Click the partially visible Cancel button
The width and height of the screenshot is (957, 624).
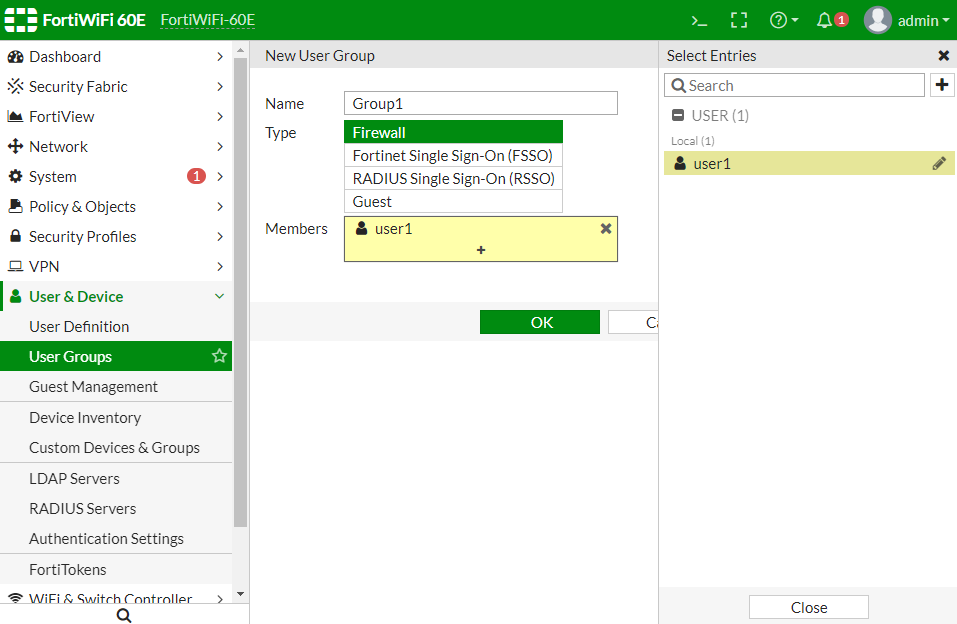coord(633,322)
